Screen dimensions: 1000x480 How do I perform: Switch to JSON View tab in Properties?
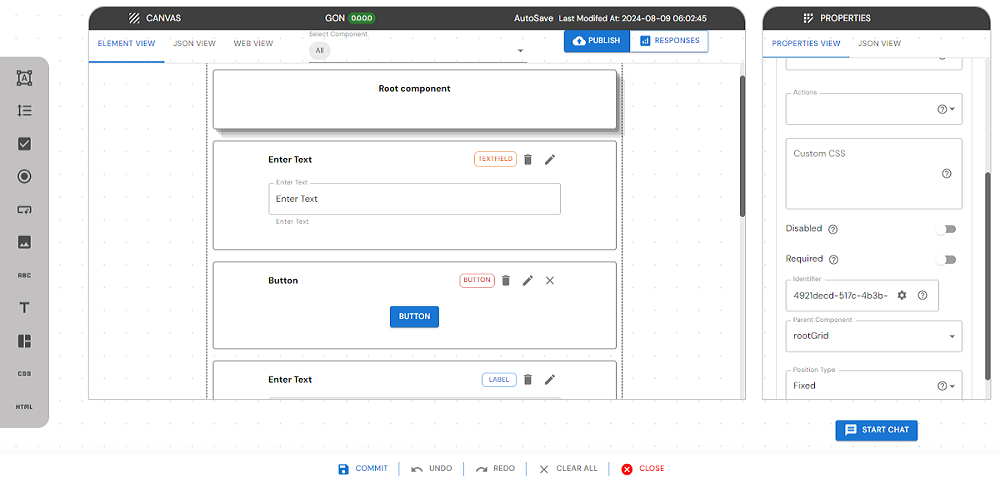click(879, 44)
